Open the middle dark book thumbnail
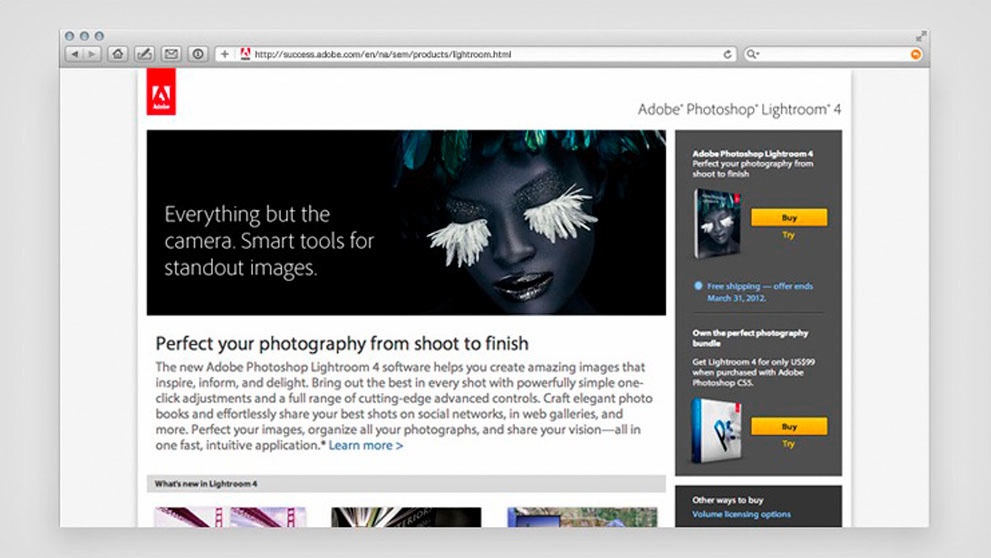 (x=406, y=517)
